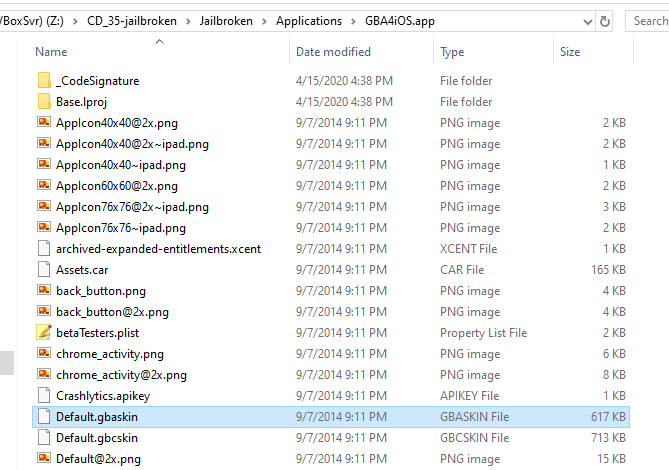Refresh the GBA4iOS.app folder view

tap(605, 21)
